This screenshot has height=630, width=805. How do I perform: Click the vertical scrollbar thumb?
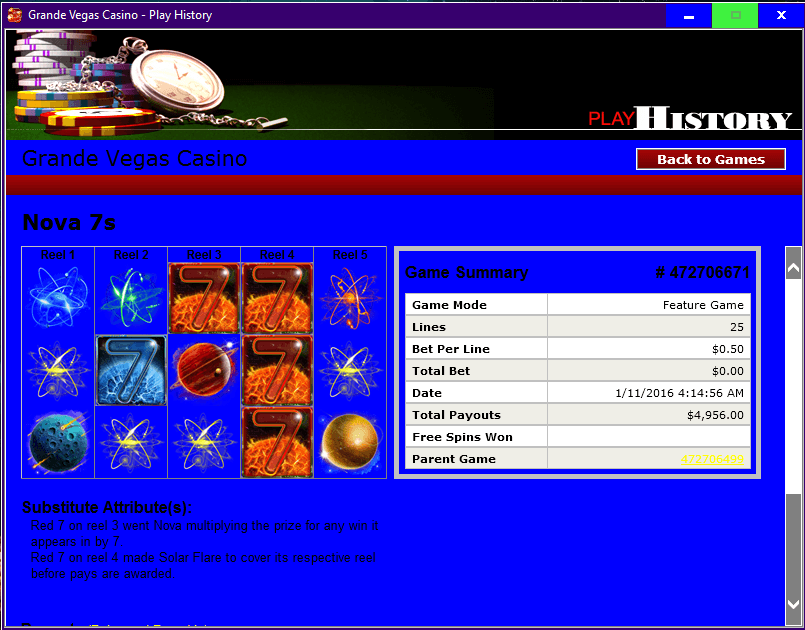pyautogui.click(x=793, y=544)
